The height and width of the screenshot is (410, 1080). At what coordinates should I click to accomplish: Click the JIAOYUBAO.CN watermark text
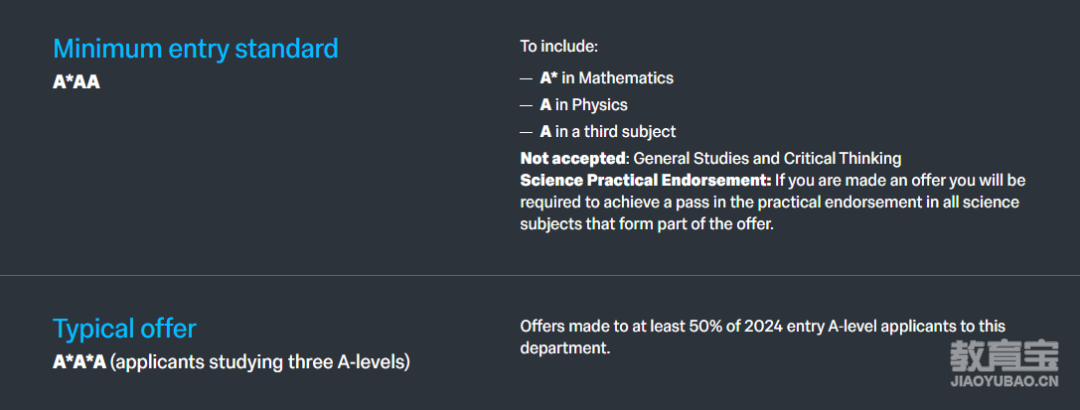1004,382
